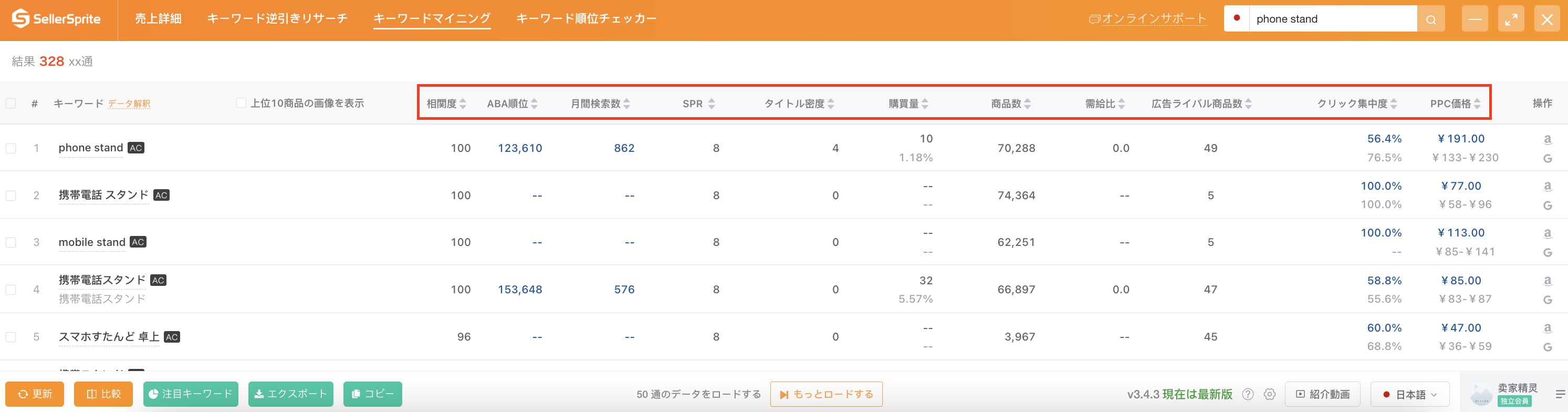Check the 携帯電話 スタンド row 2 checkbox
Screen dimensions: 1568x412
click(11, 195)
